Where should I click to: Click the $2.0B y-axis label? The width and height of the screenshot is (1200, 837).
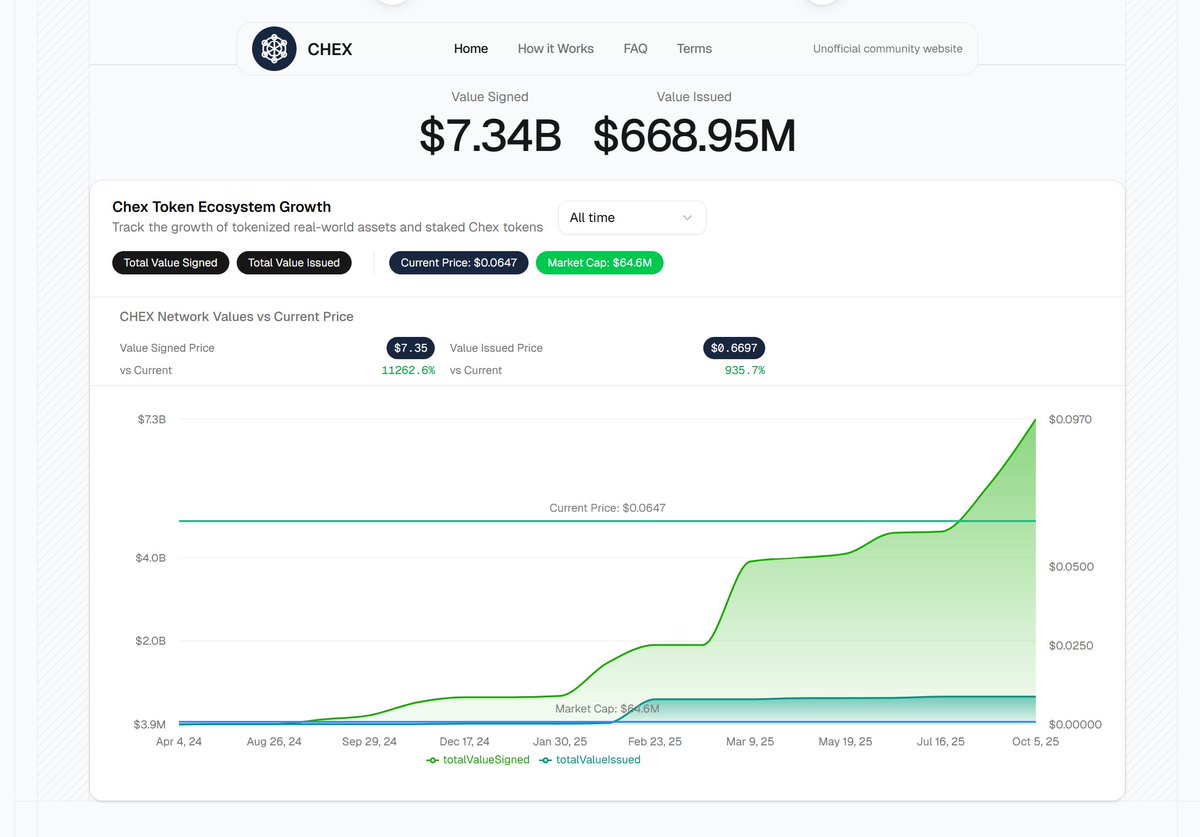pos(151,640)
